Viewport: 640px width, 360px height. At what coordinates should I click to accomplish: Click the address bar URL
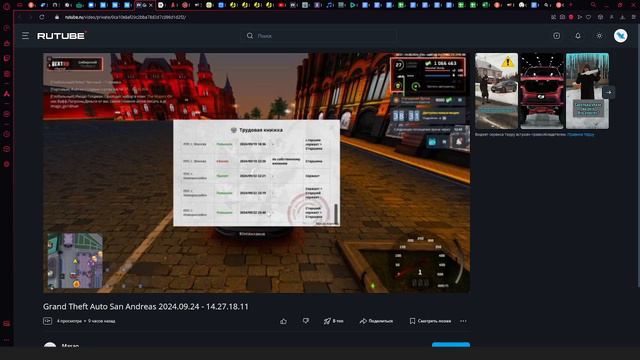point(125,17)
